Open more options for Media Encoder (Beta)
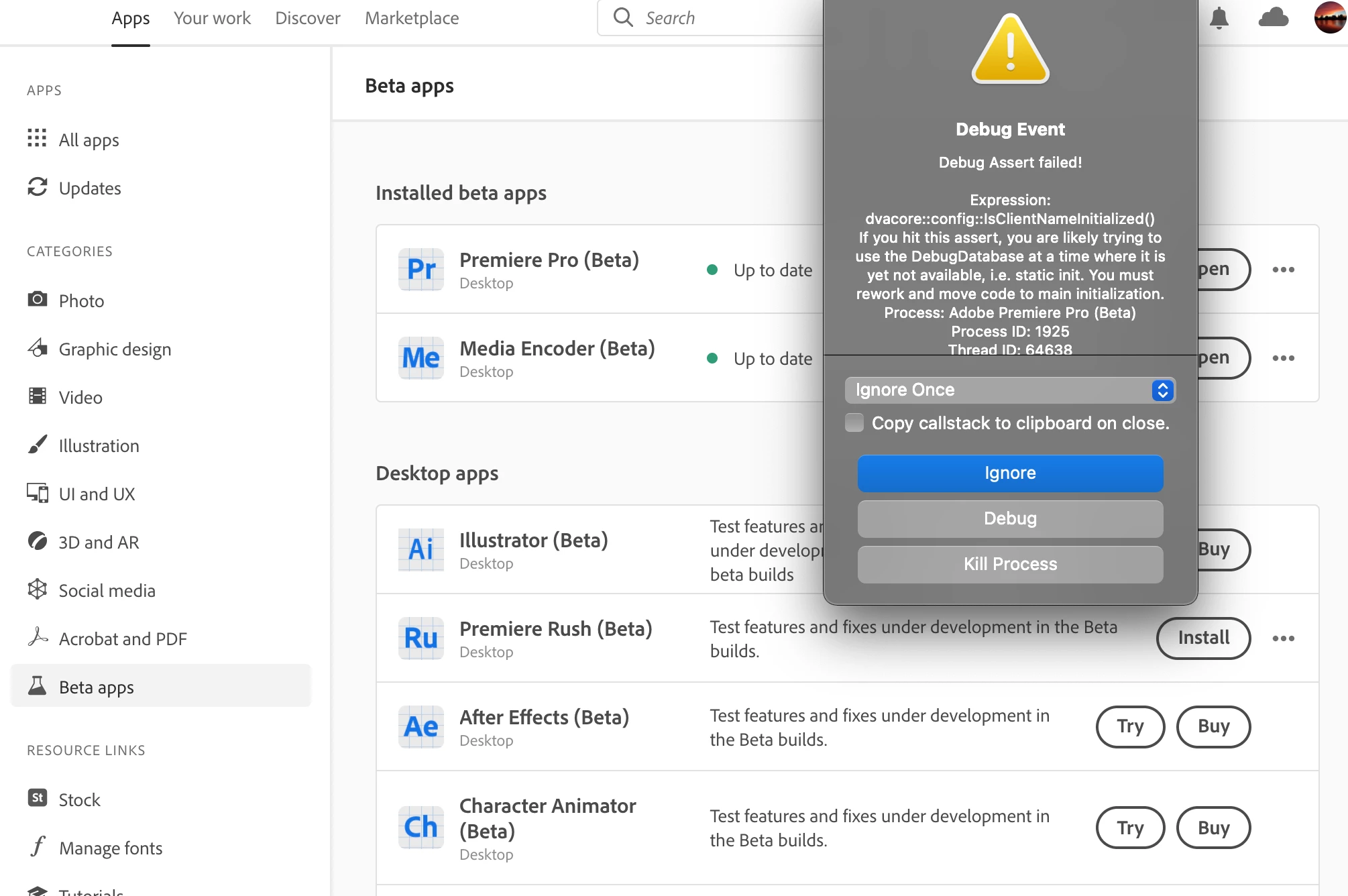 pyautogui.click(x=1283, y=358)
